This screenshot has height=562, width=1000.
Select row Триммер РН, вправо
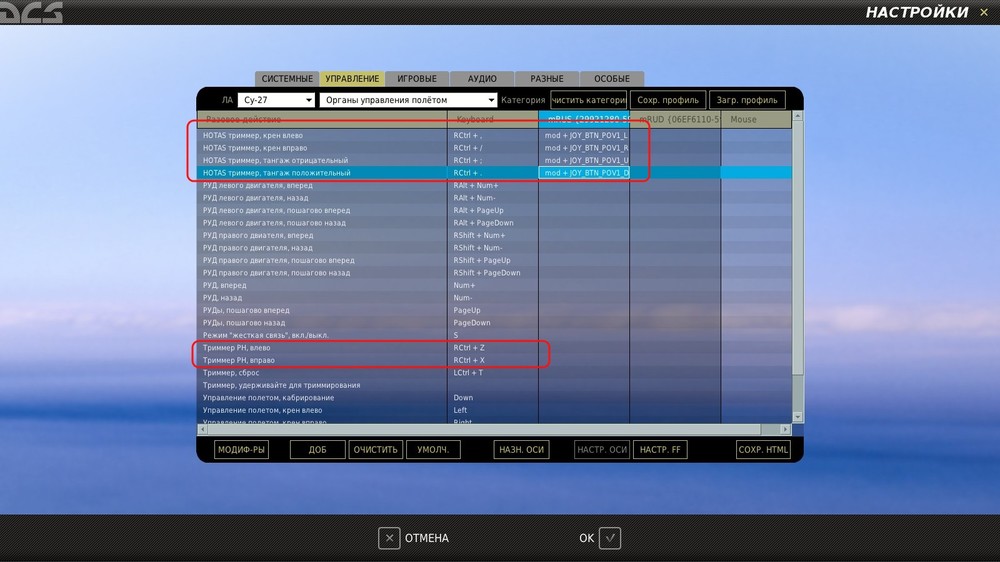(494, 360)
